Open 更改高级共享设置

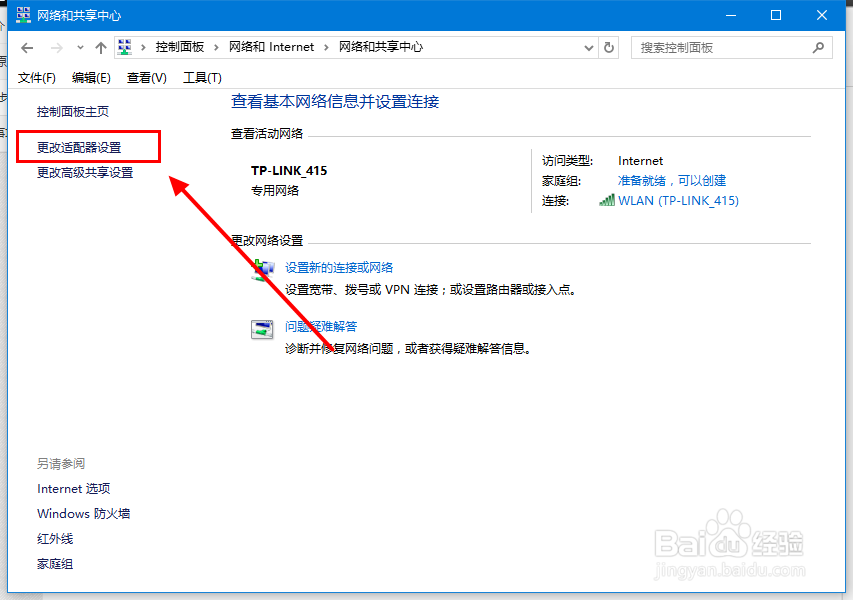pyautogui.click(x=85, y=172)
